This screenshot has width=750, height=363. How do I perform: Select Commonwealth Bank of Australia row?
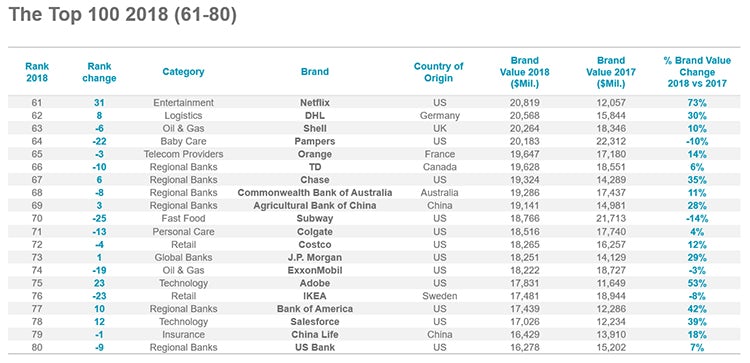click(374, 193)
